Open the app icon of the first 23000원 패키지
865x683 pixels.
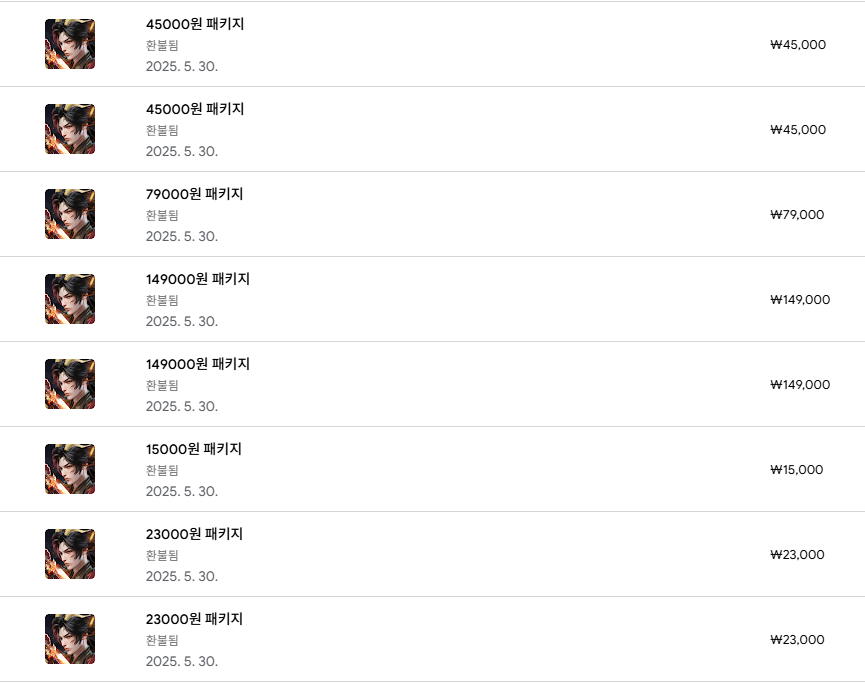pos(70,554)
